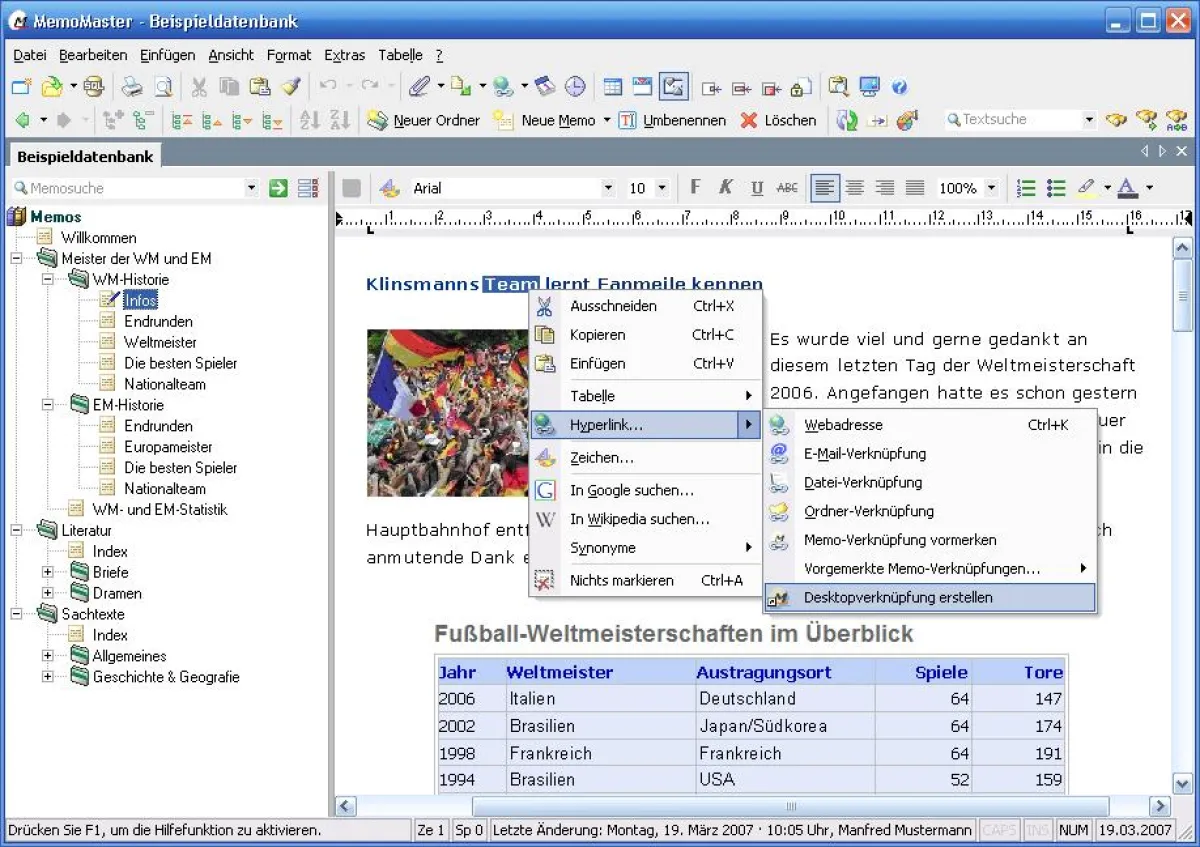Click the paperclip attachment icon

pyautogui.click(x=419, y=86)
